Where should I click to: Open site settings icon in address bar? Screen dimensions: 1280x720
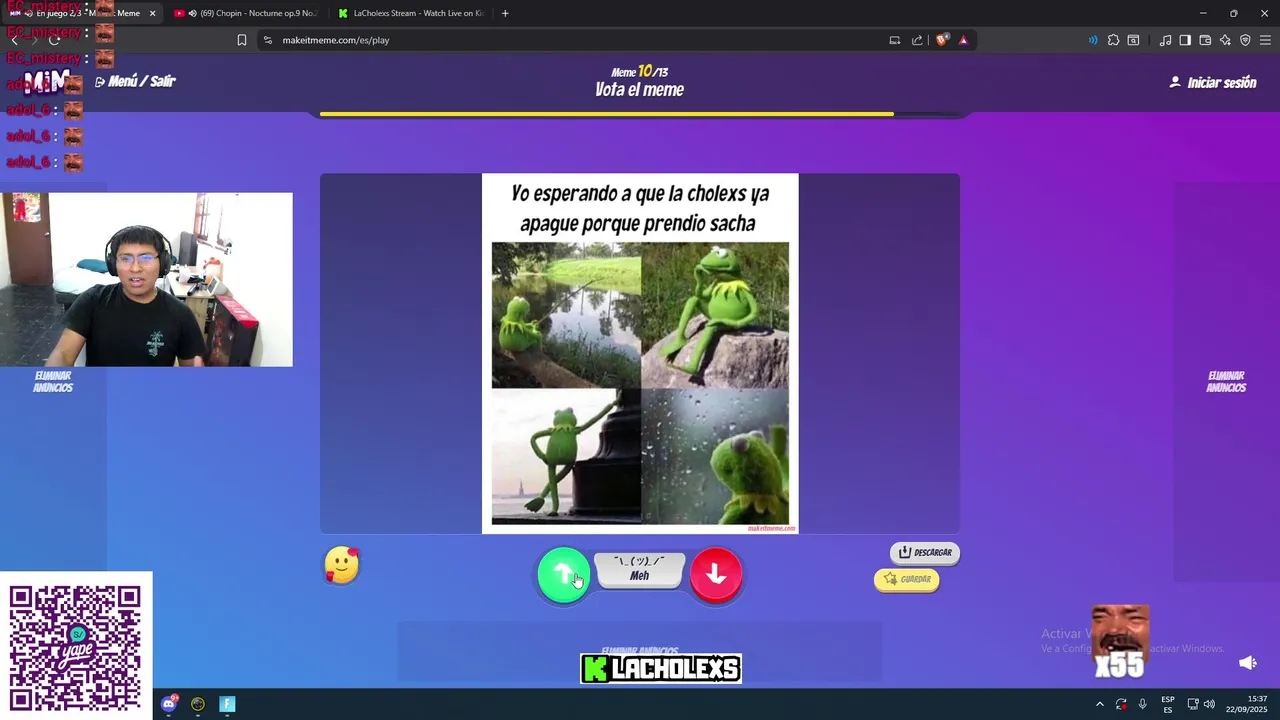(x=267, y=40)
